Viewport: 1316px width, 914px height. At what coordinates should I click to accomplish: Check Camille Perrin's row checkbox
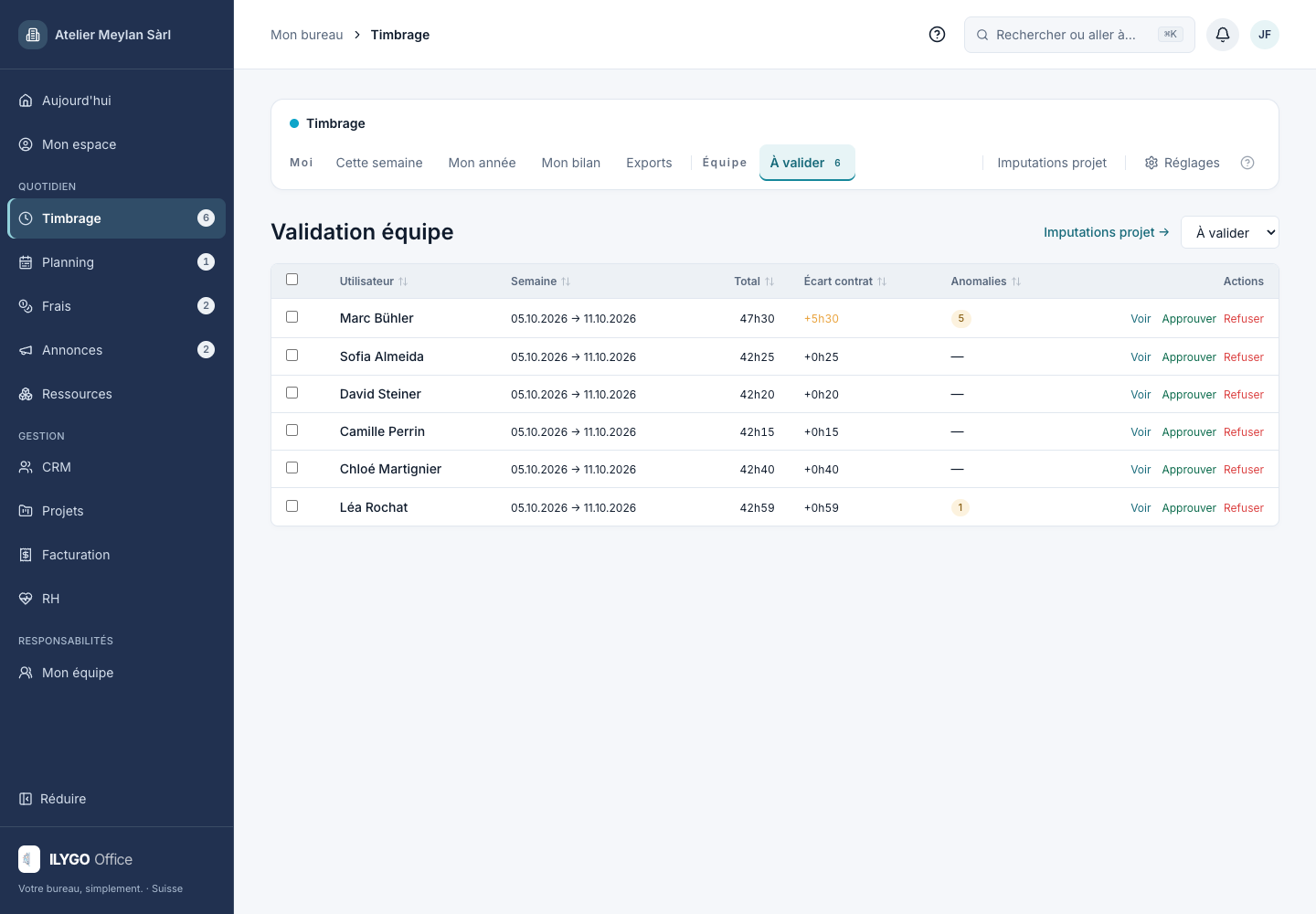292,430
